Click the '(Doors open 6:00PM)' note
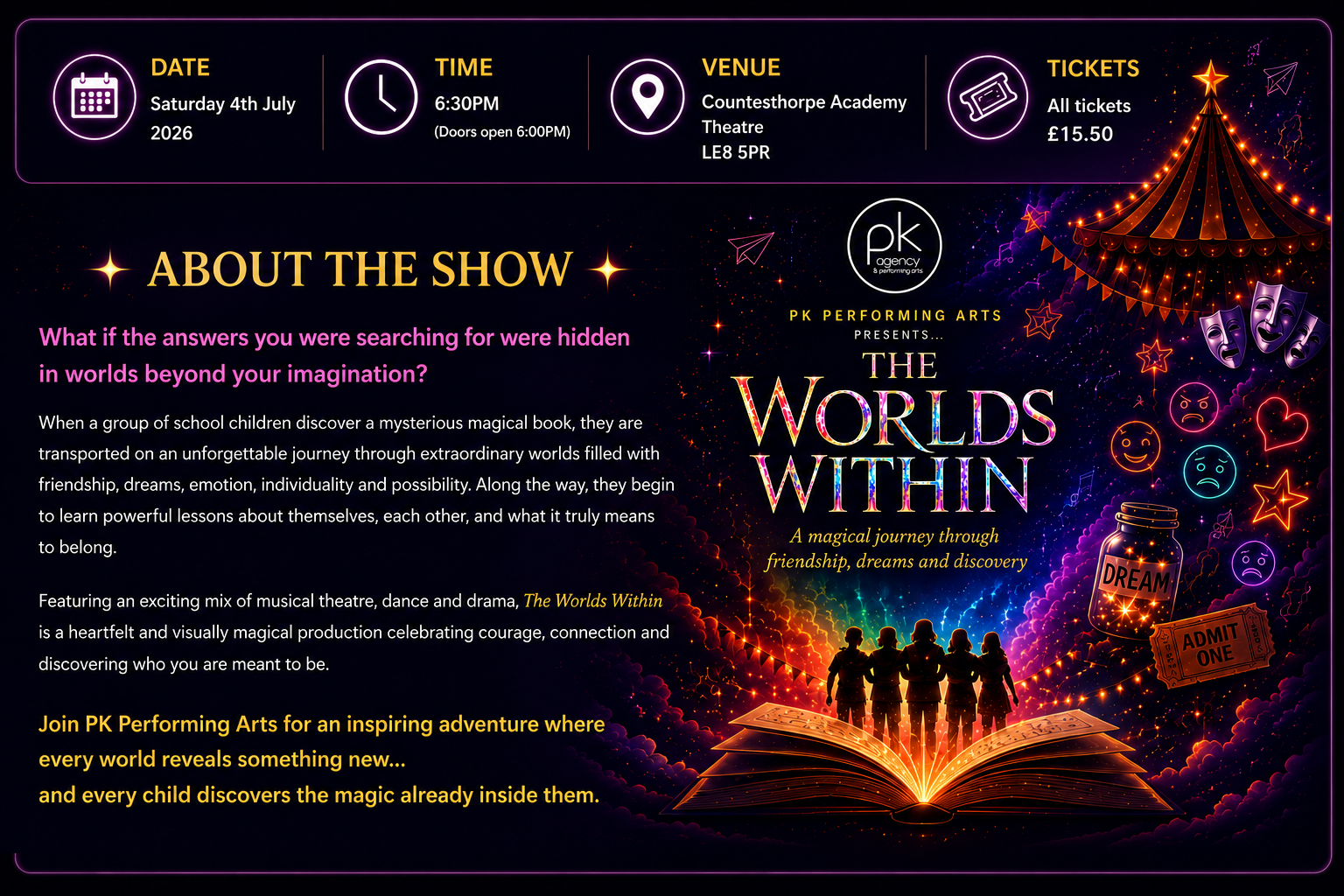Image resolution: width=1344 pixels, height=896 pixels. [502, 132]
